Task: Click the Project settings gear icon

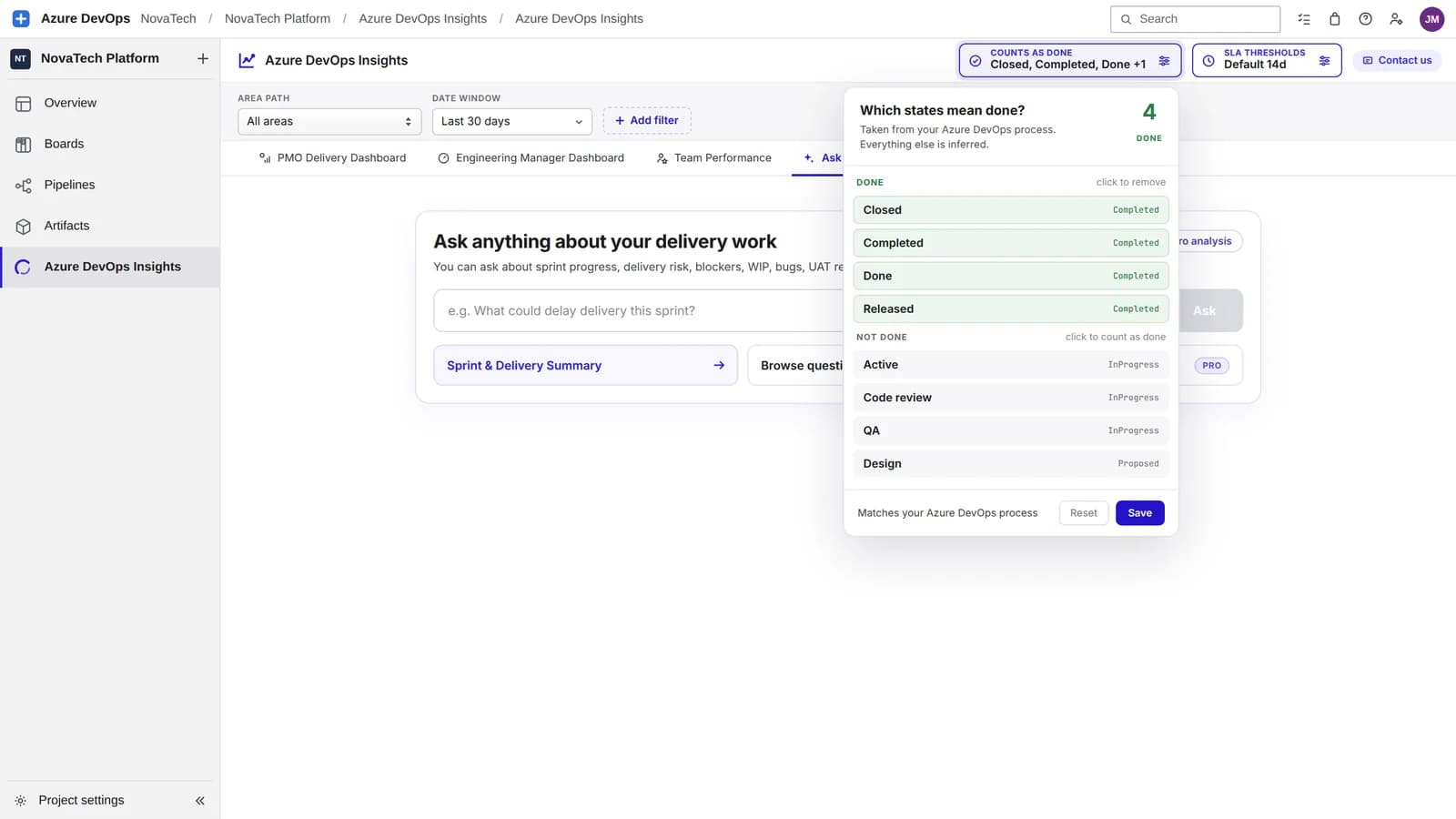Action: click(21, 801)
